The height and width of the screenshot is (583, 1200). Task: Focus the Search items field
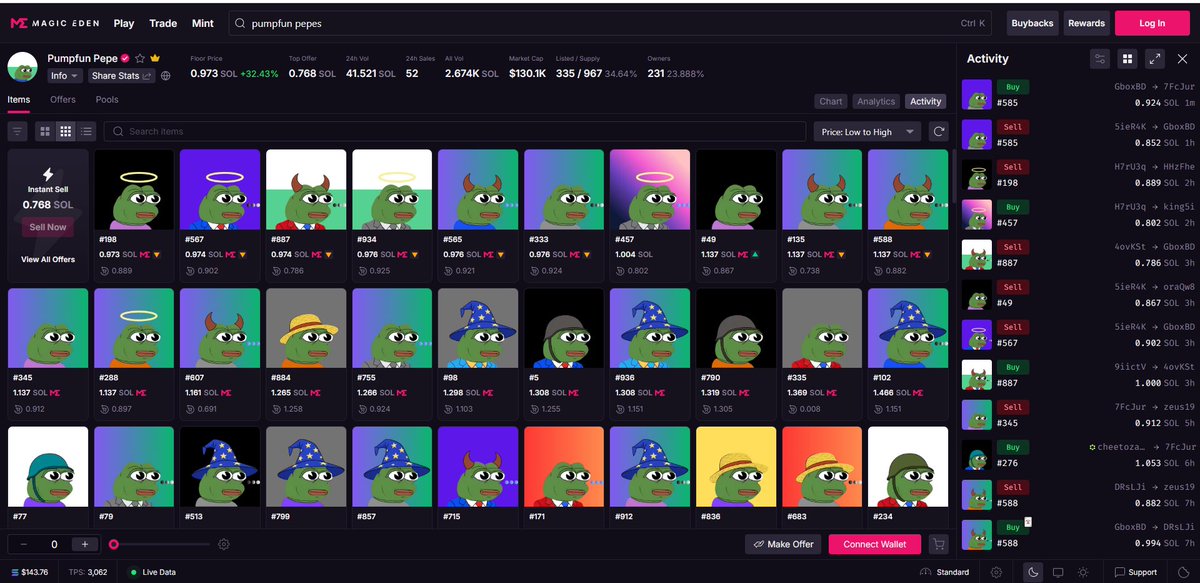pos(455,131)
